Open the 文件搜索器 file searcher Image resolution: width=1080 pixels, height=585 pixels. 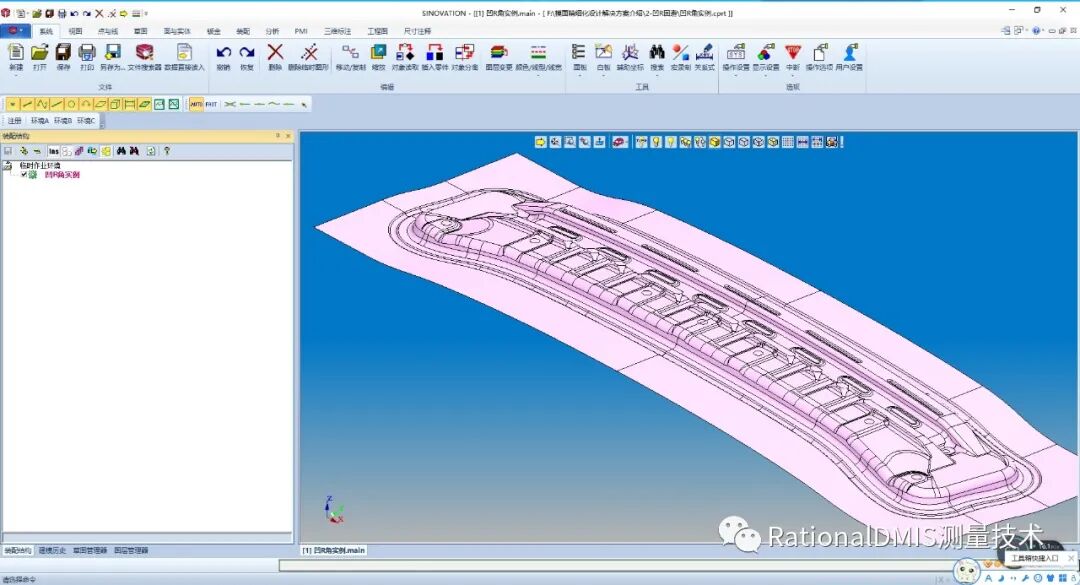click(x=145, y=52)
